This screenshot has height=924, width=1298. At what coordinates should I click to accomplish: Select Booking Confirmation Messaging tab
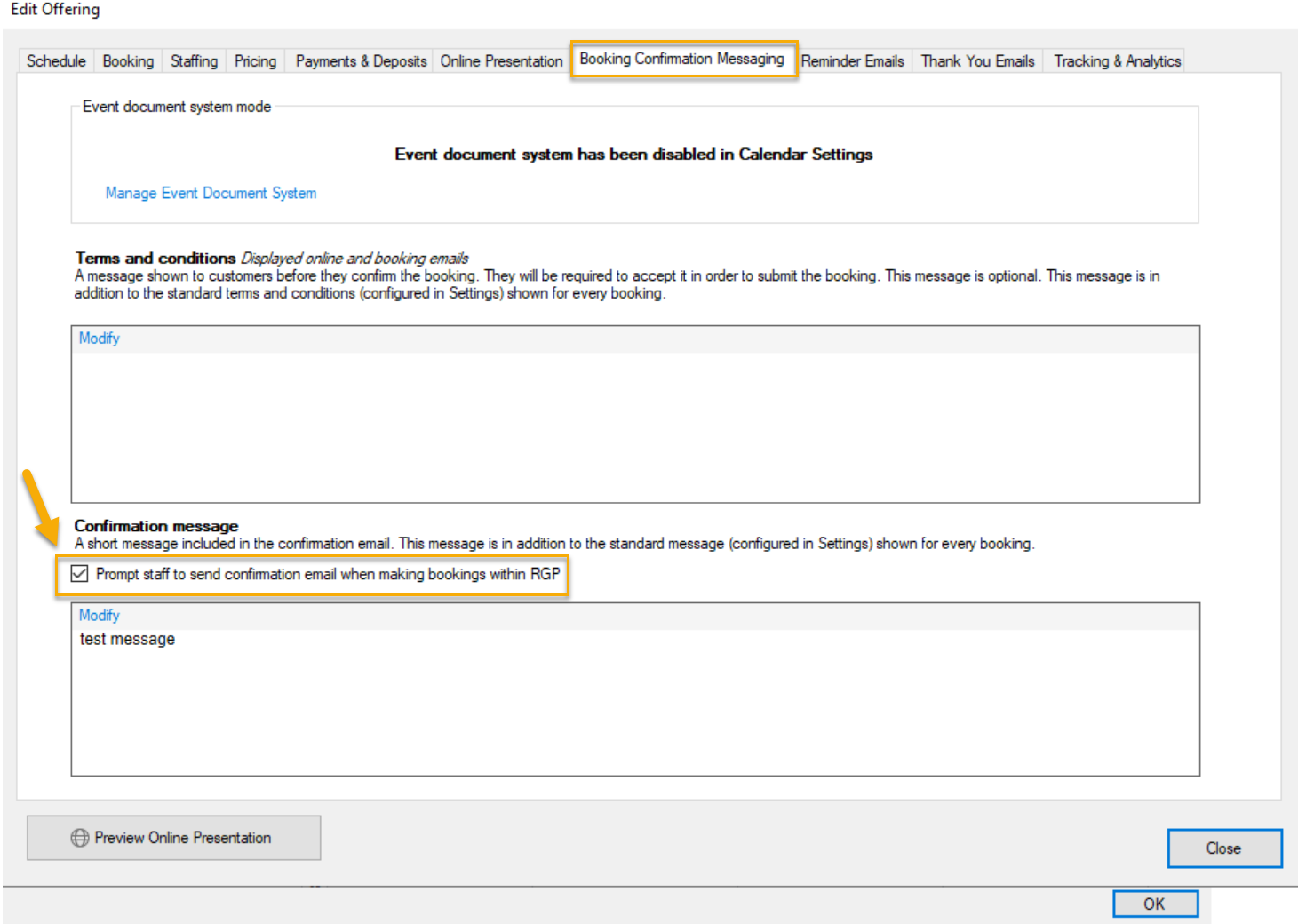[x=682, y=59]
